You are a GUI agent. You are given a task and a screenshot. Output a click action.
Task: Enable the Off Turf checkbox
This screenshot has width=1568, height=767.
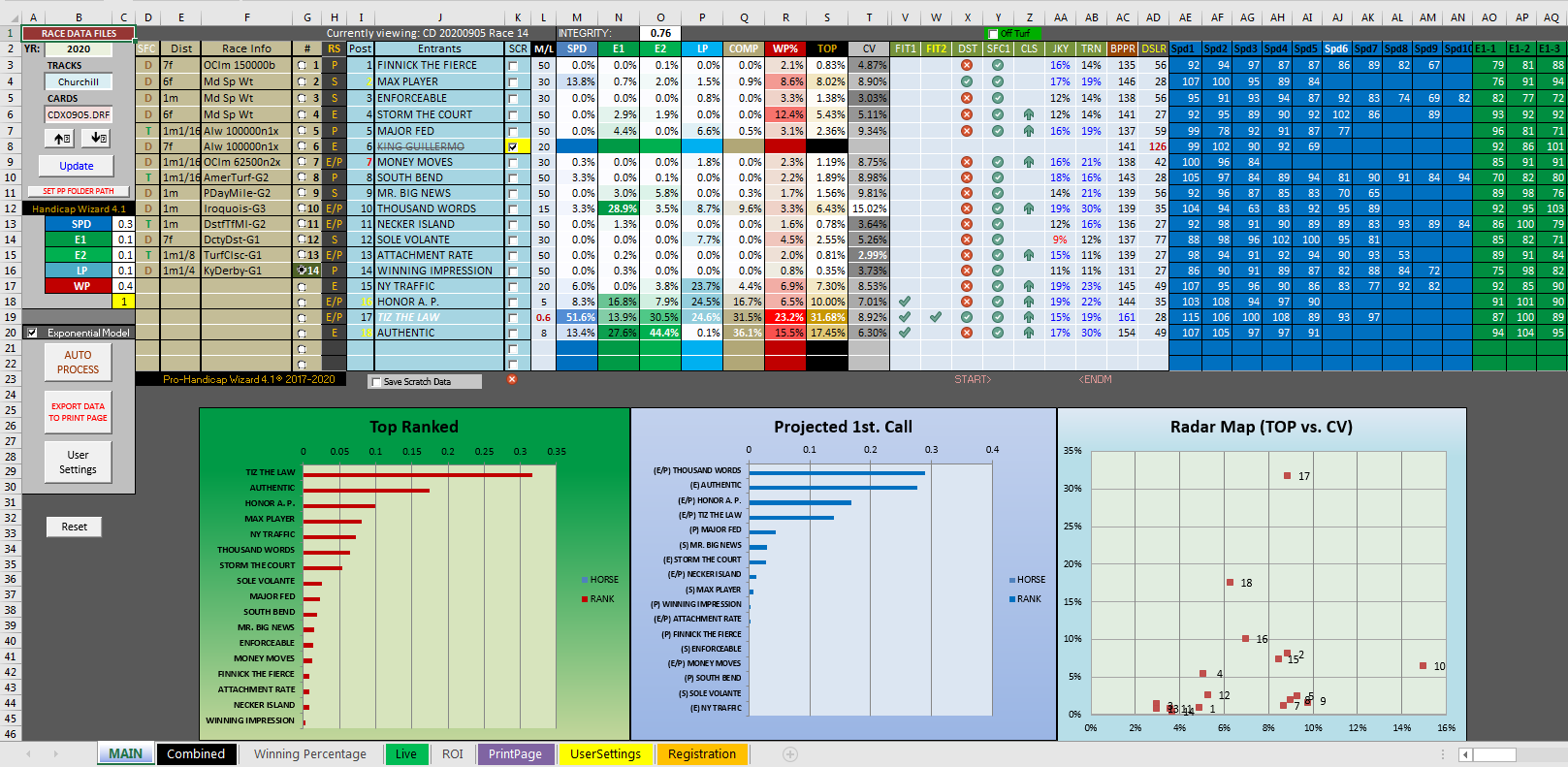pyautogui.click(x=993, y=33)
